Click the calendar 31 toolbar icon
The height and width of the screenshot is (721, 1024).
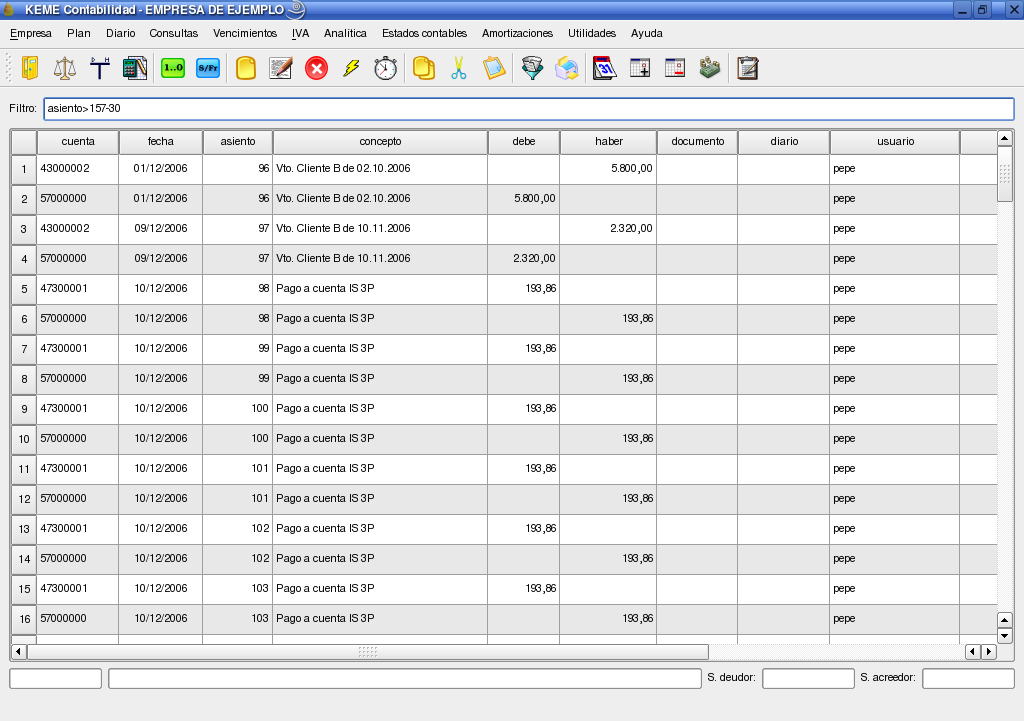tap(604, 68)
